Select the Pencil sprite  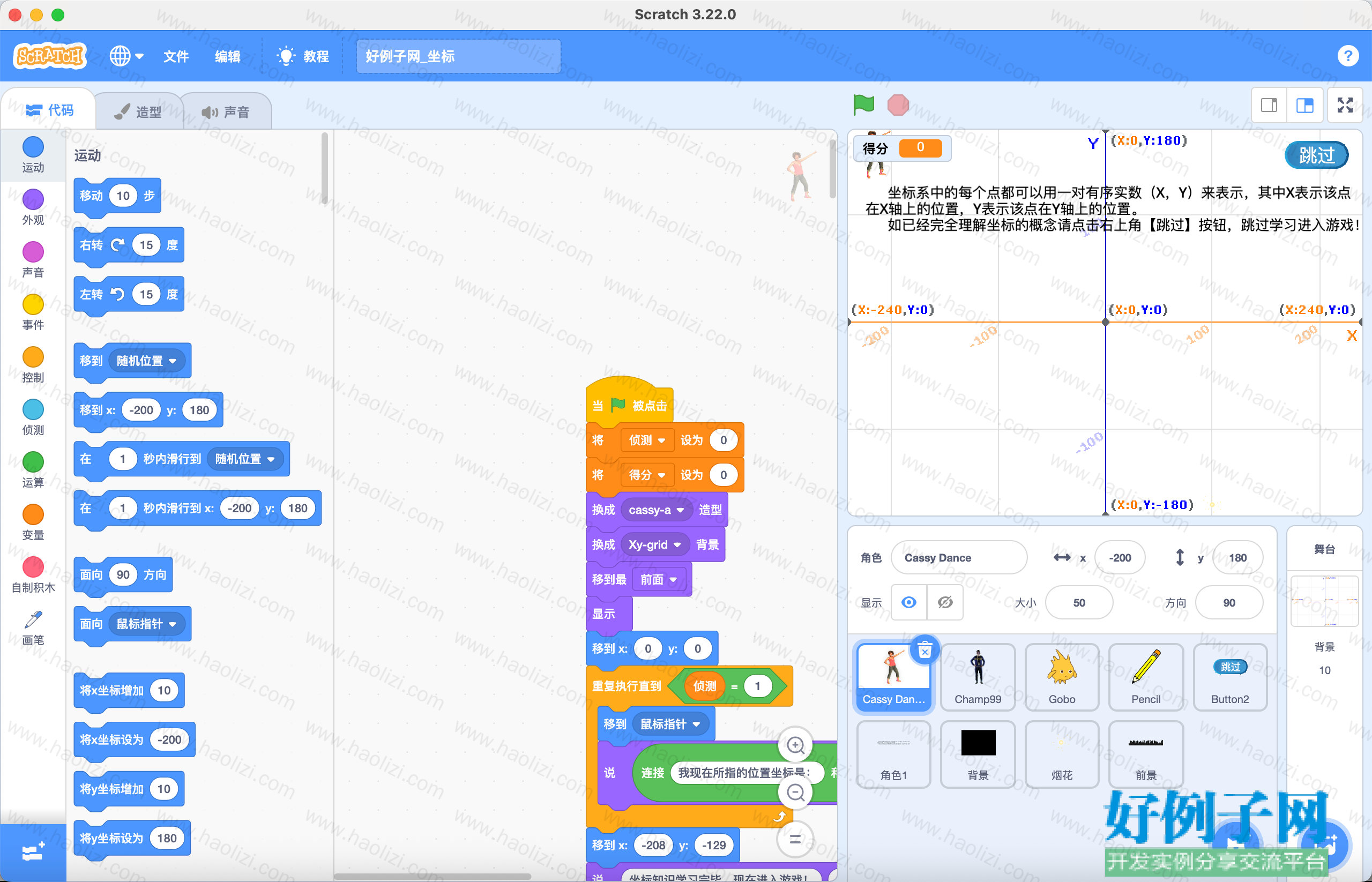(x=1146, y=677)
